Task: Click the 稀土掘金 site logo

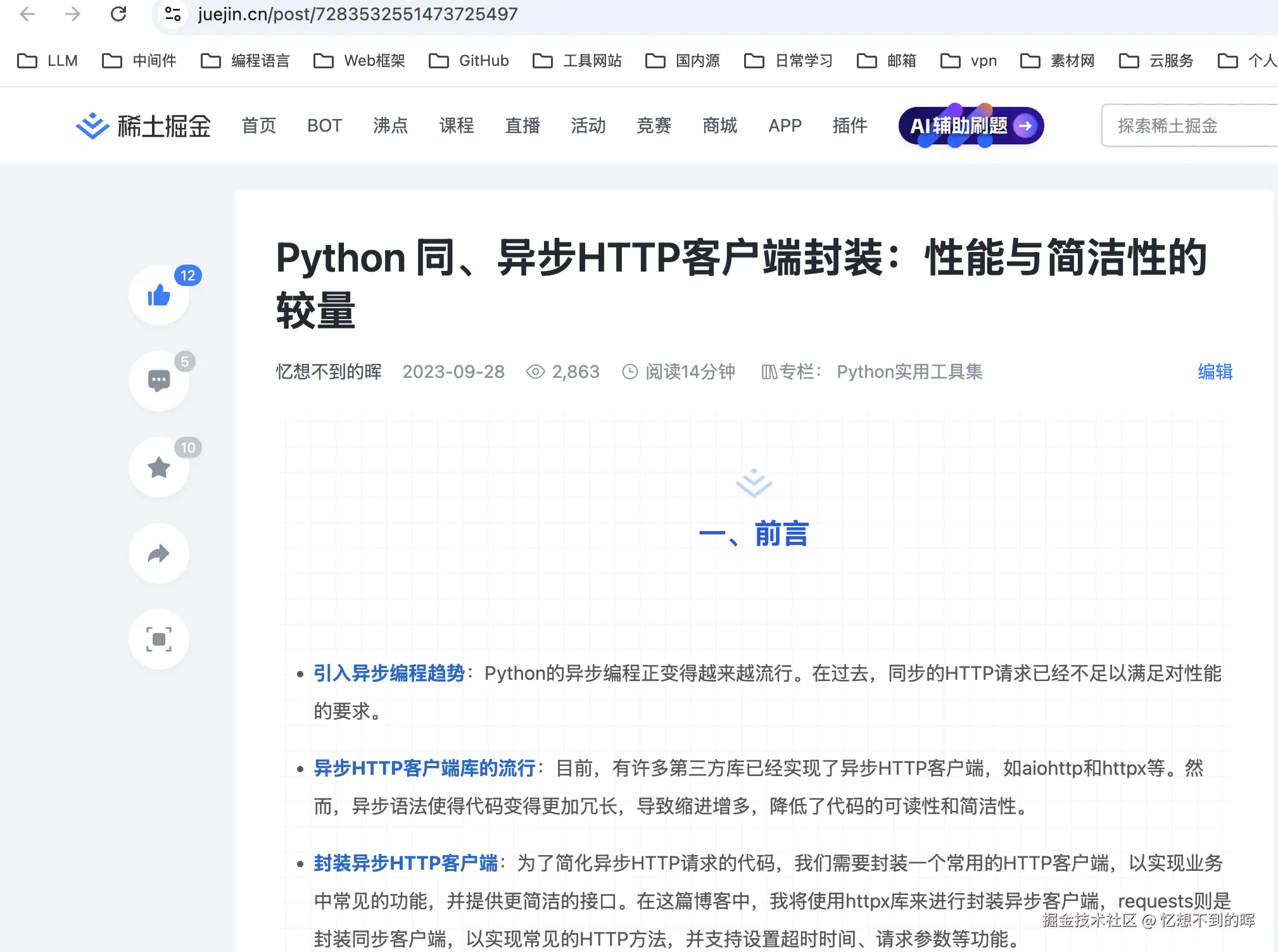Action: point(143,126)
